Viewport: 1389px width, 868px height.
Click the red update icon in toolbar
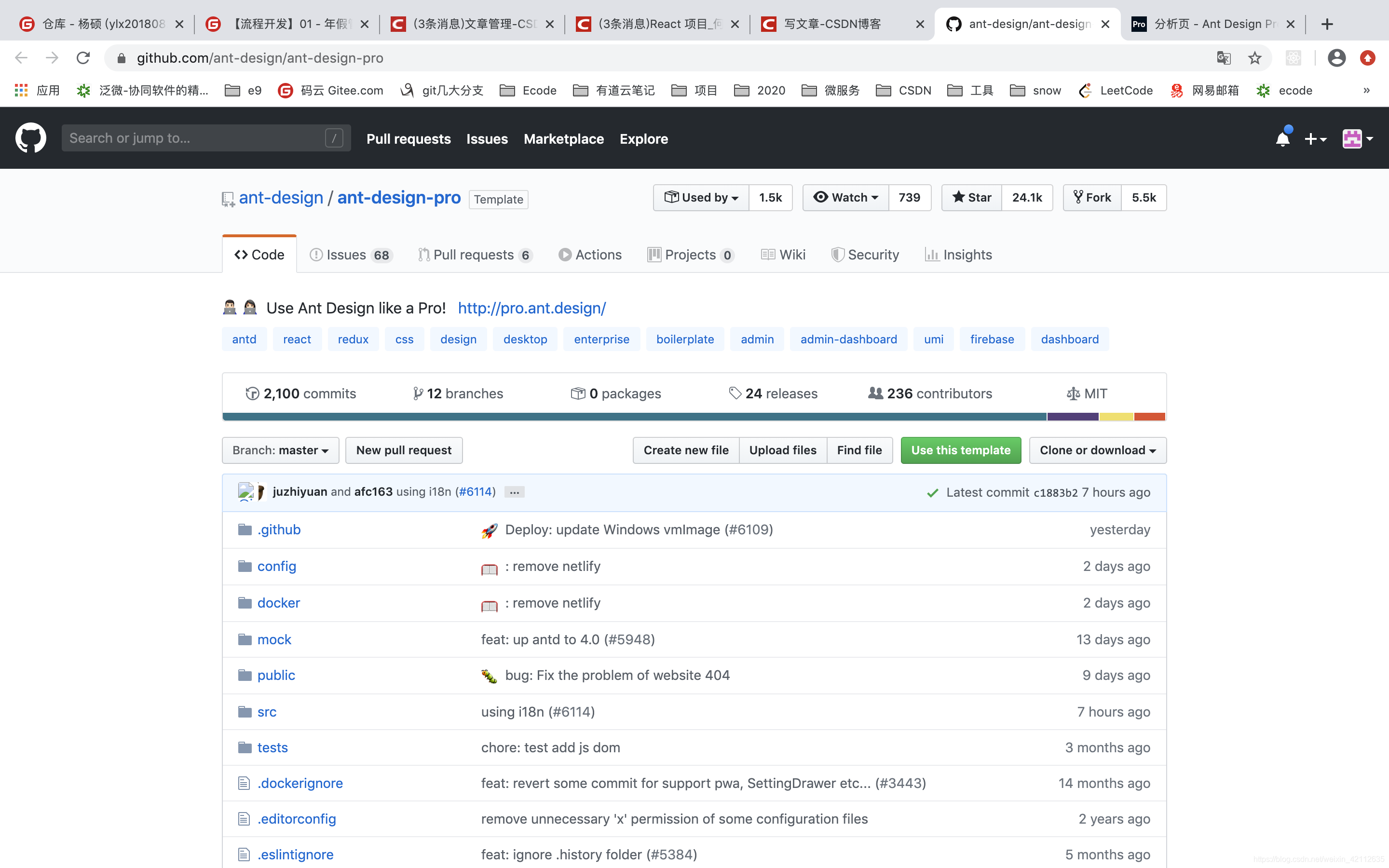(x=1368, y=58)
